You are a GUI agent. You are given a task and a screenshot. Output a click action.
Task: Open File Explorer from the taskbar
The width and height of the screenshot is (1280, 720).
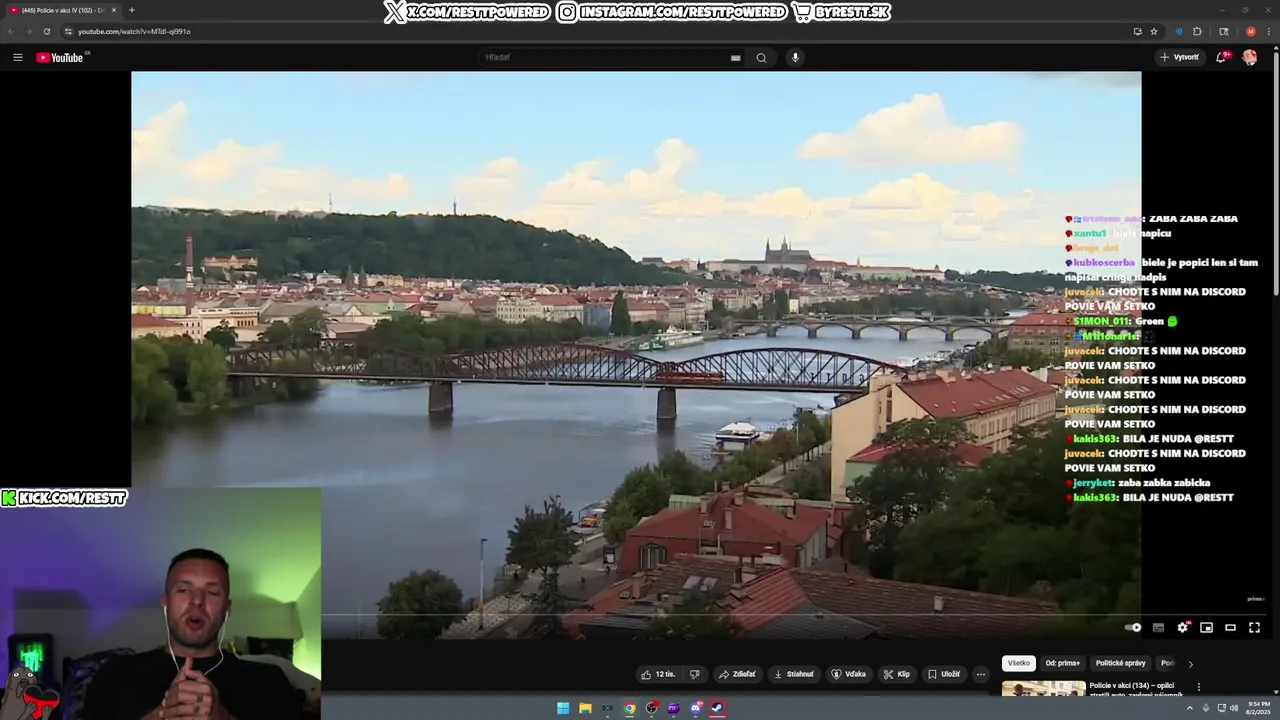(x=585, y=709)
